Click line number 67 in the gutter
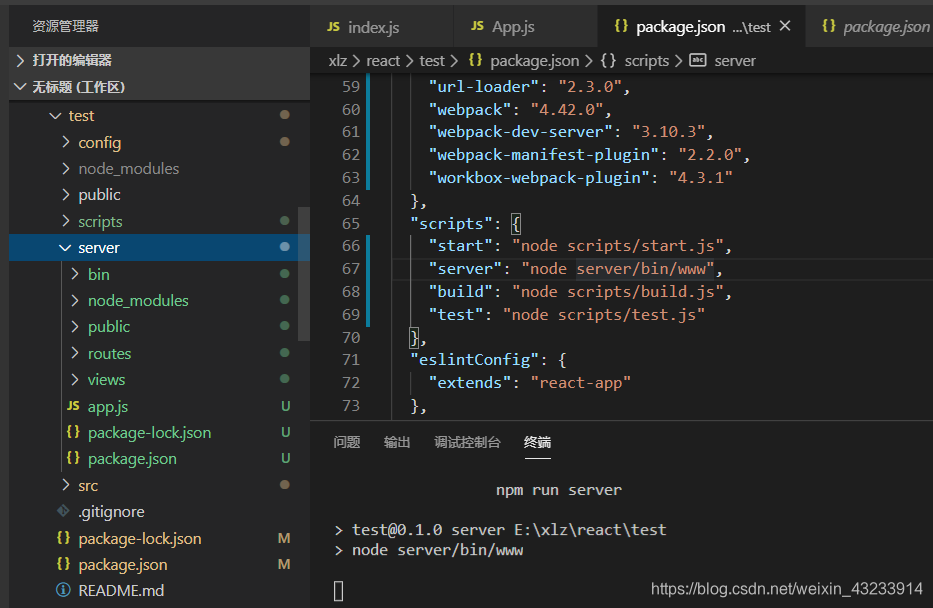 [x=351, y=269]
